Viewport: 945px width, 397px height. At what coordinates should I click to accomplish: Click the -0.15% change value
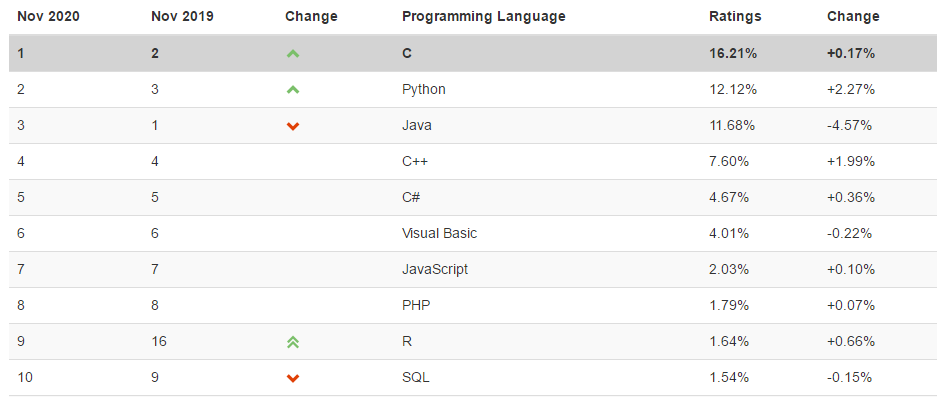[x=849, y=378]
